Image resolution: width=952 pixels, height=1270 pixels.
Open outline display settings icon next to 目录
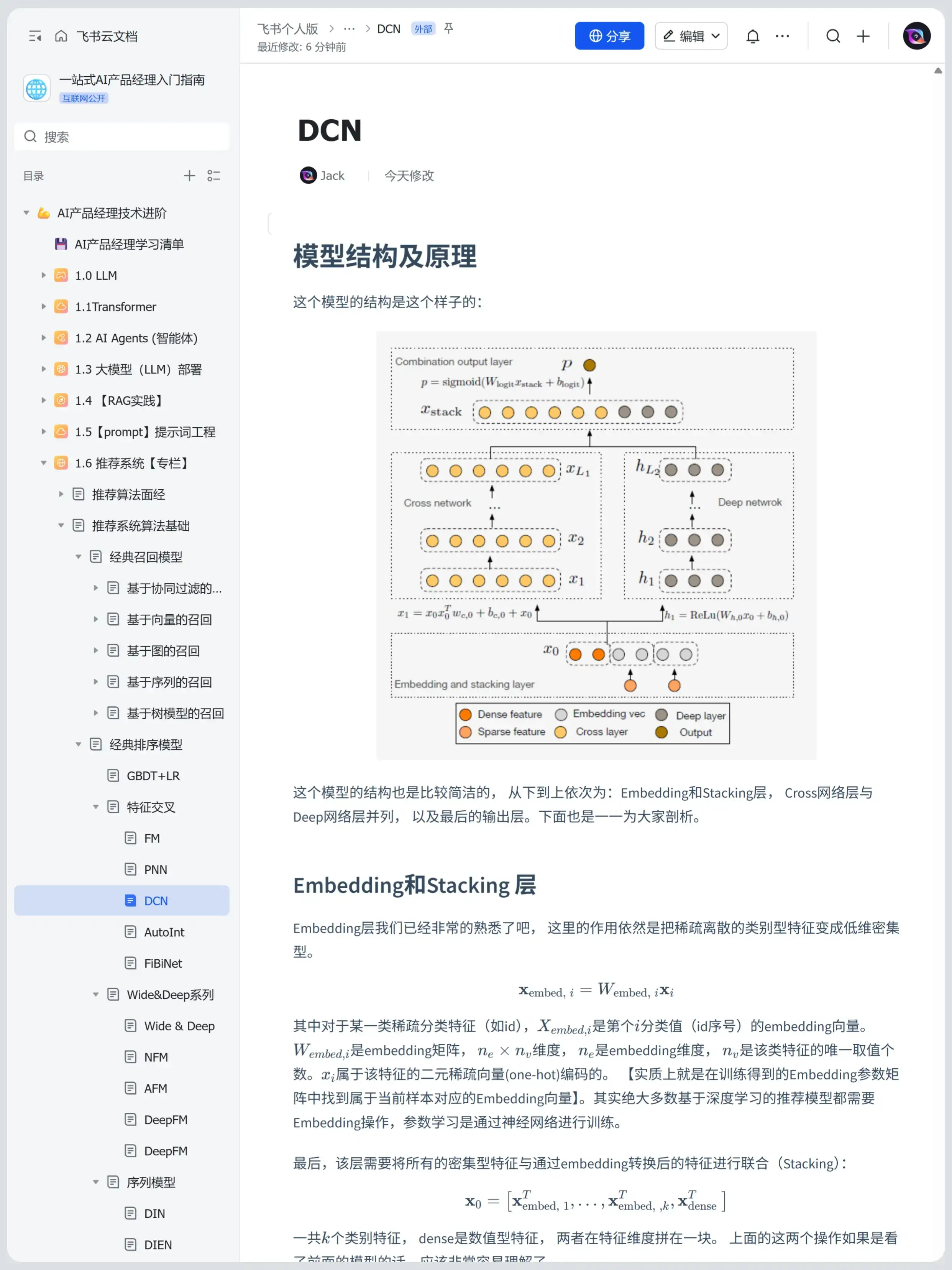214,176
